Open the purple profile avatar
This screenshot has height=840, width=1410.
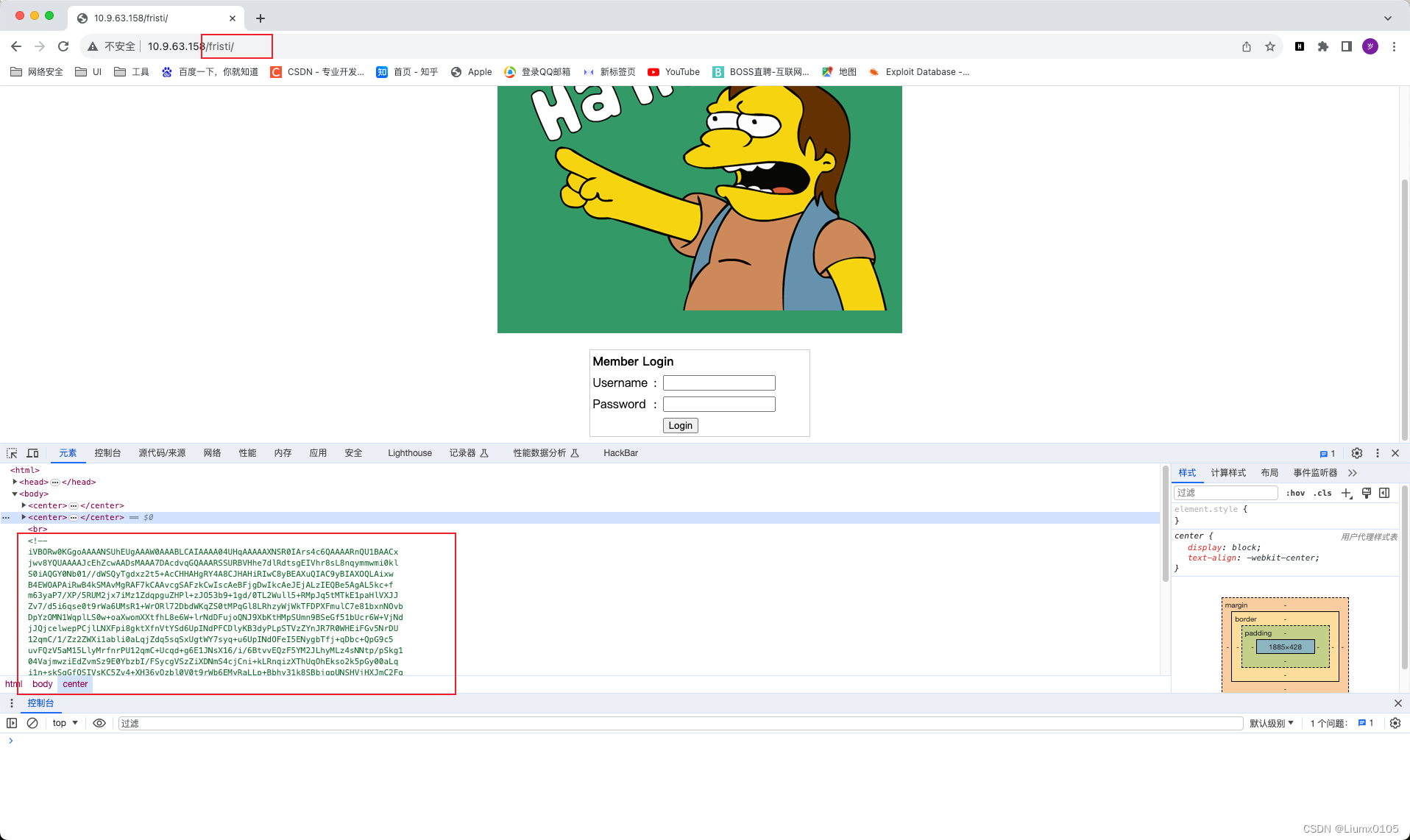[1370, 46]
